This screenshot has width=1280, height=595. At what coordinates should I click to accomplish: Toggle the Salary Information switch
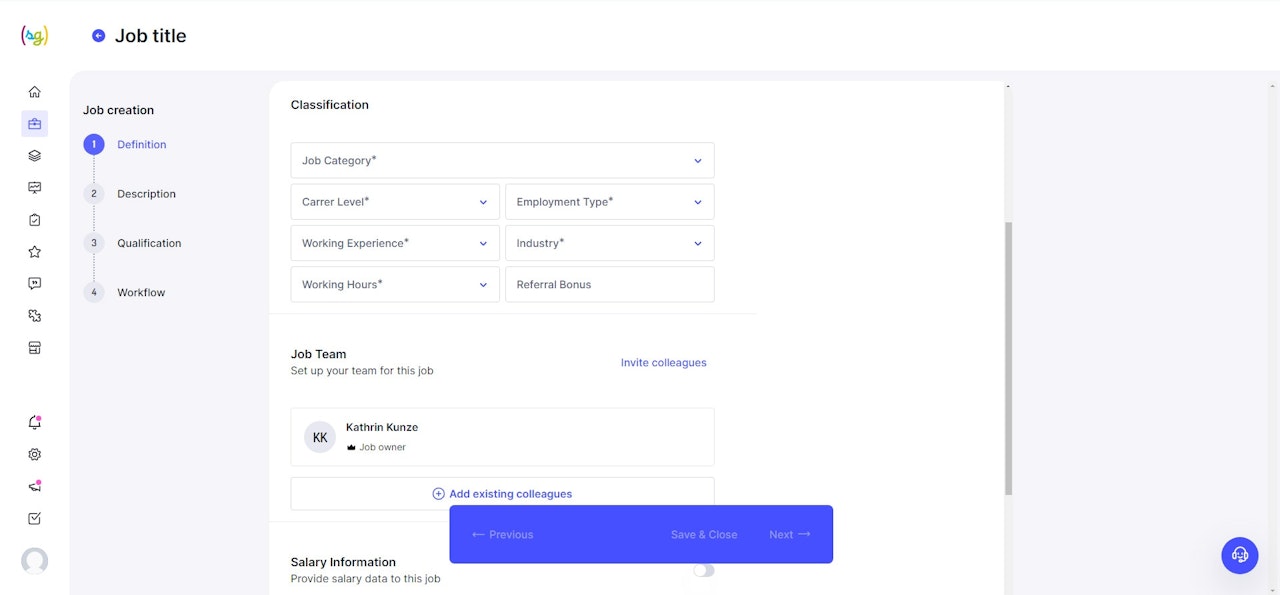[704, 570]
